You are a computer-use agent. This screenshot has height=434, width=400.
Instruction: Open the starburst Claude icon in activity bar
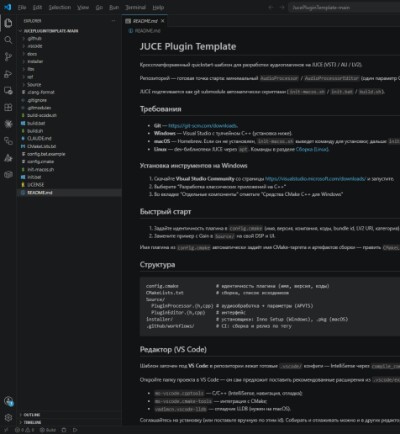8,124
